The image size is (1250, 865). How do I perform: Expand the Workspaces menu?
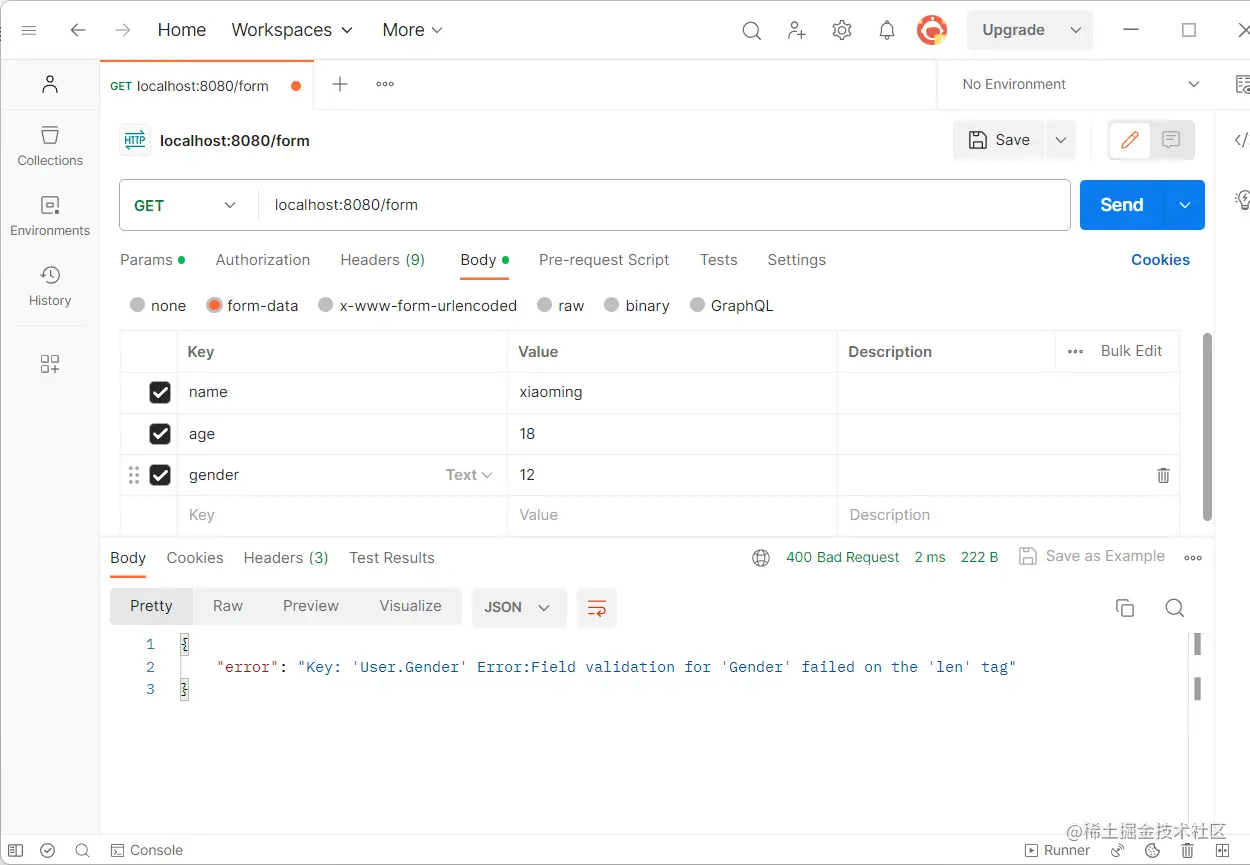292,30
